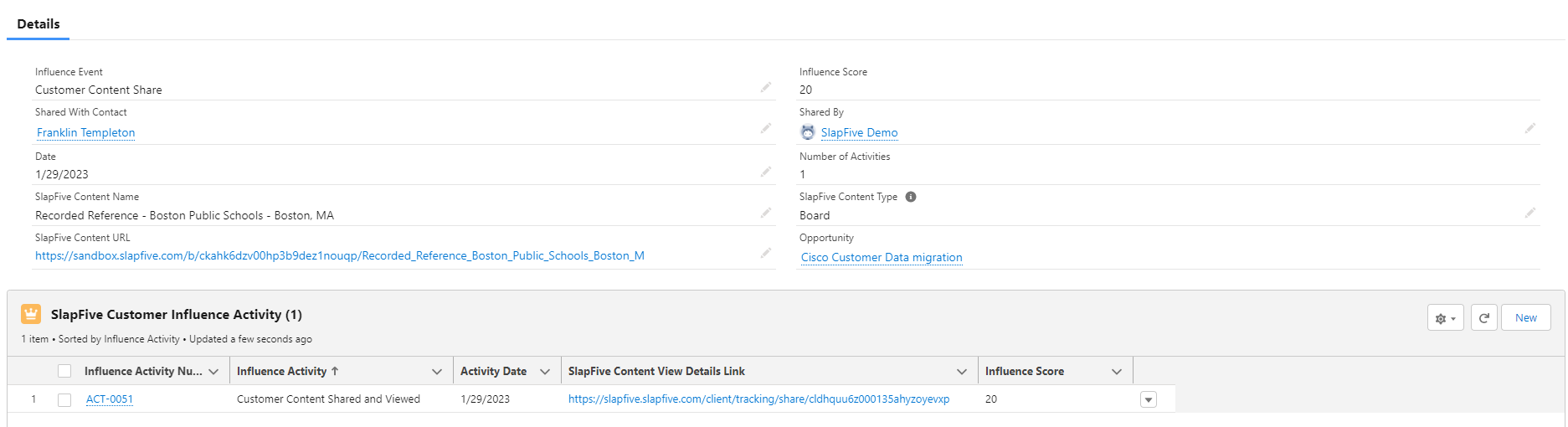Screen dimensions: 1568x427
Task: Open the list settings gear menu
Action: [1445, 318]
